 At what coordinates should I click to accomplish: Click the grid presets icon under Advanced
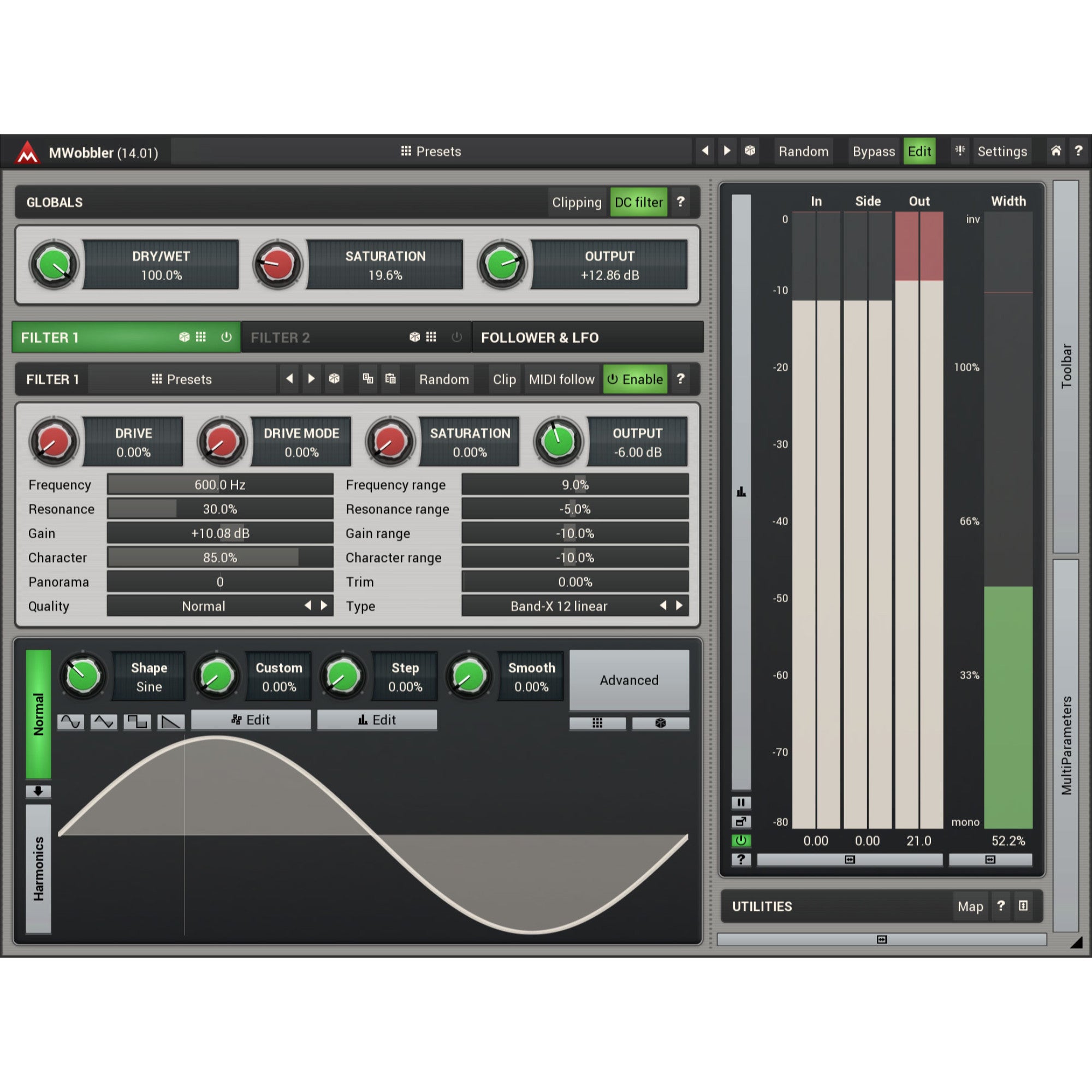point(597,723)
